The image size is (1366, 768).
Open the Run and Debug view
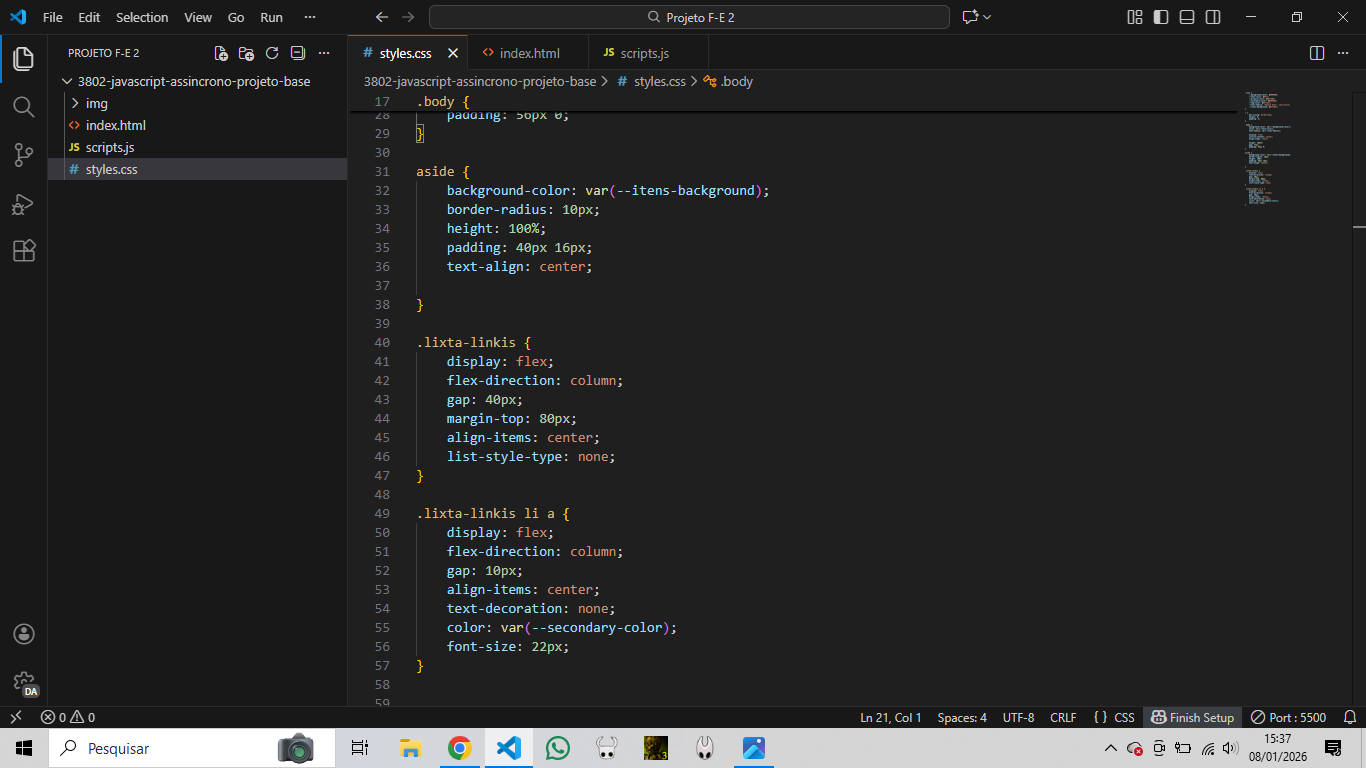tap(23, 204)
